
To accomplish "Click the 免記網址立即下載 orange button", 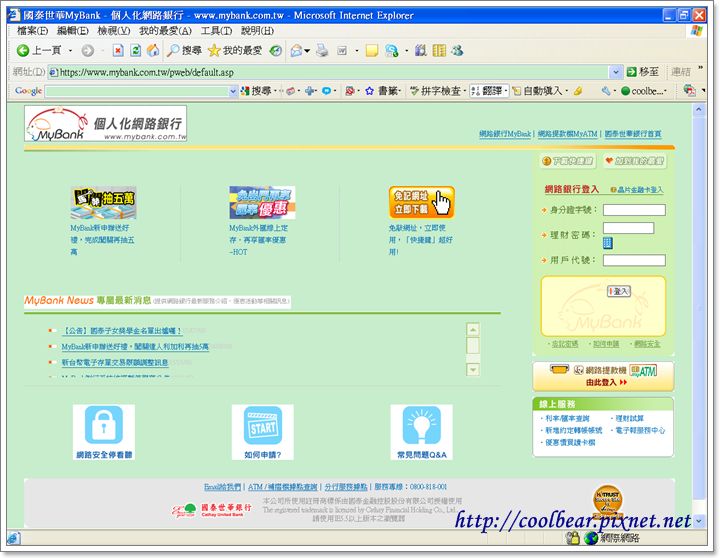I will click(421, 202).
